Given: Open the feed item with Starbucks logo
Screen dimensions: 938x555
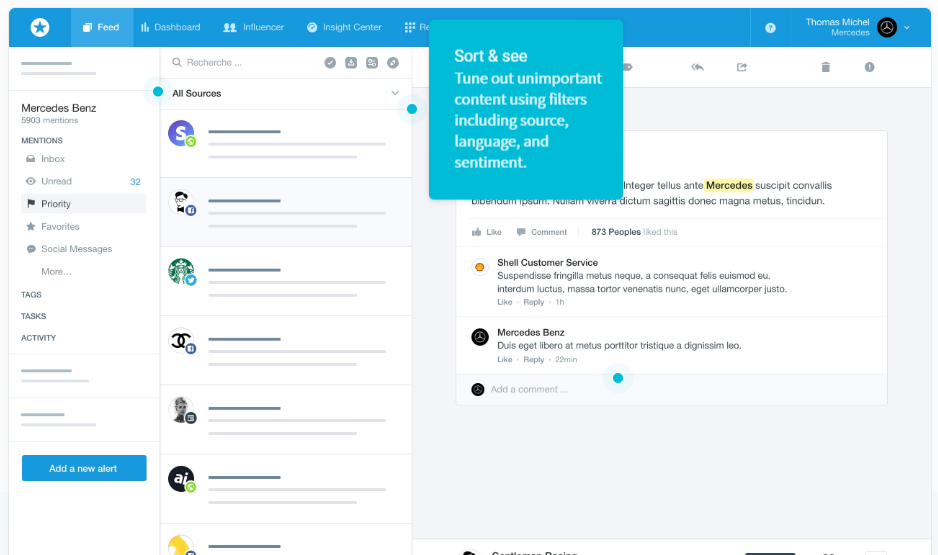Looking at the screenshot, I should (286, 282).
